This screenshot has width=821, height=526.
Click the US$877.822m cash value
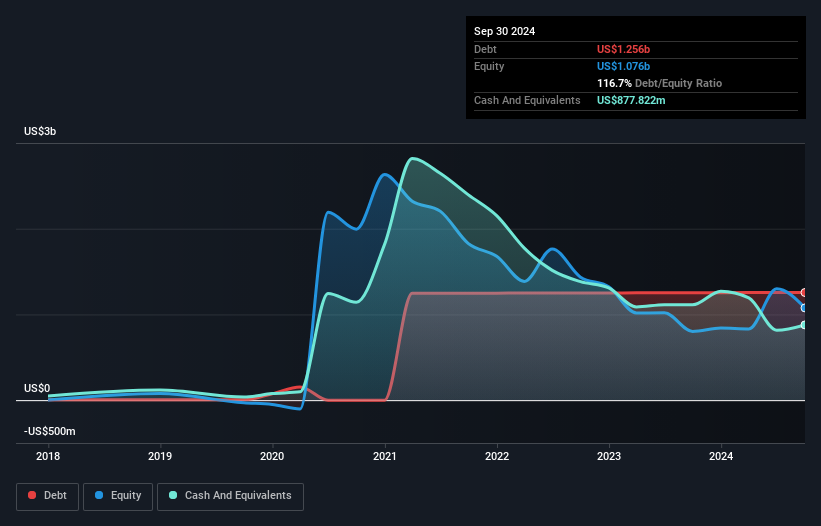(x=631, y=100)
